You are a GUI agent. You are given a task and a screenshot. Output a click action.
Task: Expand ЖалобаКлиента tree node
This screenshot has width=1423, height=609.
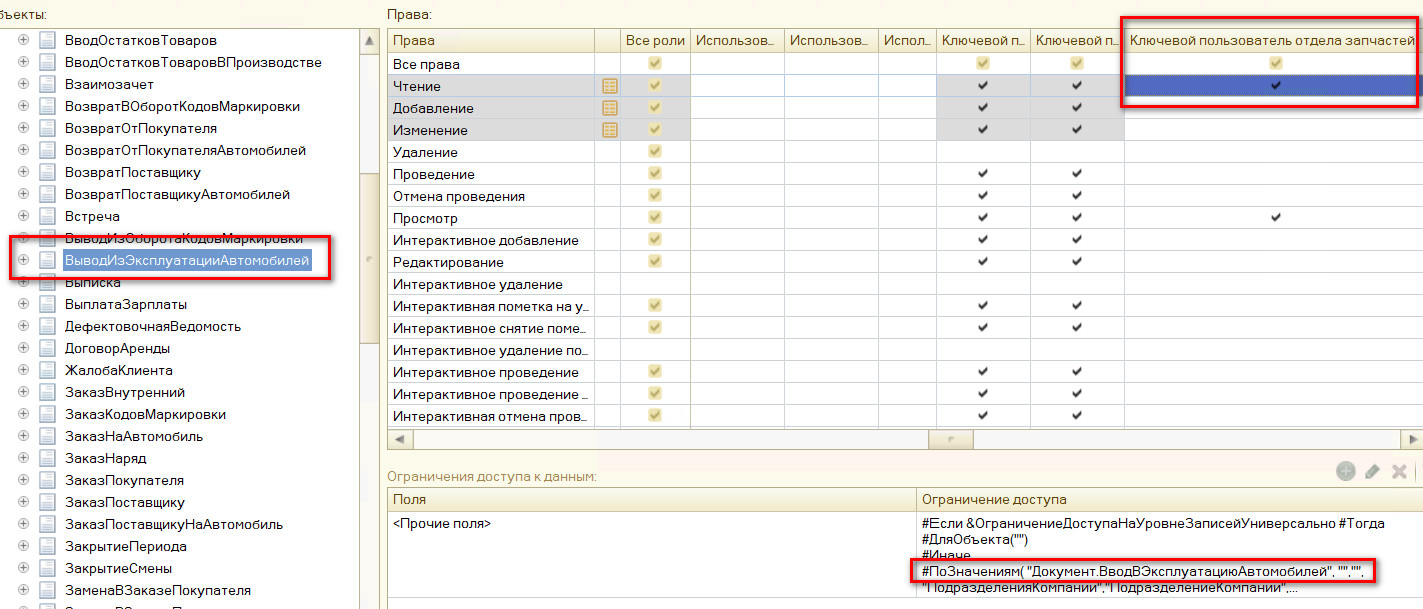point(23,370)
